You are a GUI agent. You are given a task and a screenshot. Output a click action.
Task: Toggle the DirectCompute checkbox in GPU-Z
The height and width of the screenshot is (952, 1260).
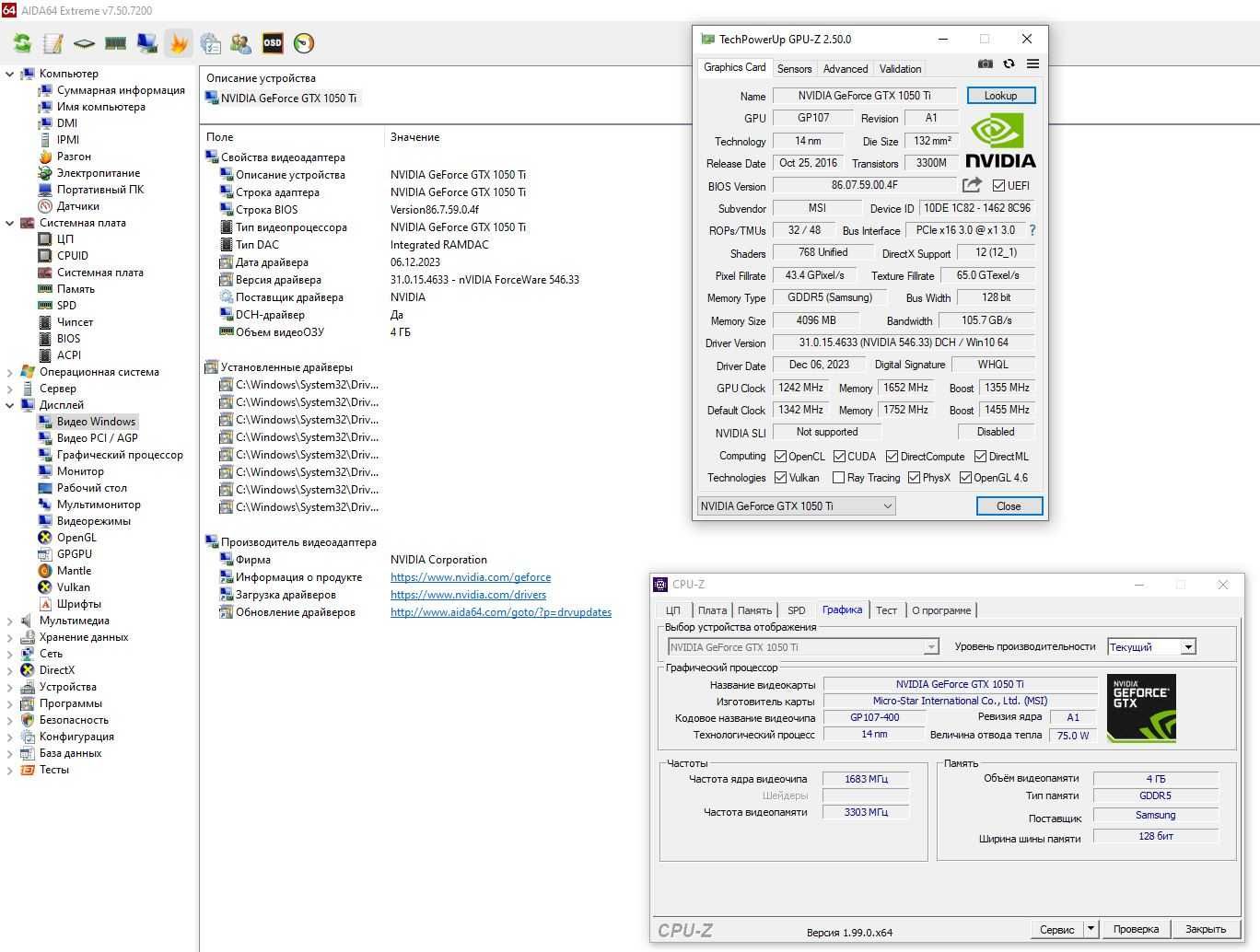pyautogui.click(x=892, y=457)
